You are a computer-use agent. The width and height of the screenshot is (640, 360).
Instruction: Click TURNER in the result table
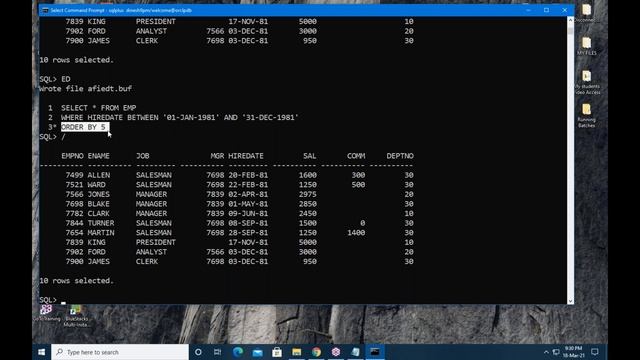tap(101, 223)
